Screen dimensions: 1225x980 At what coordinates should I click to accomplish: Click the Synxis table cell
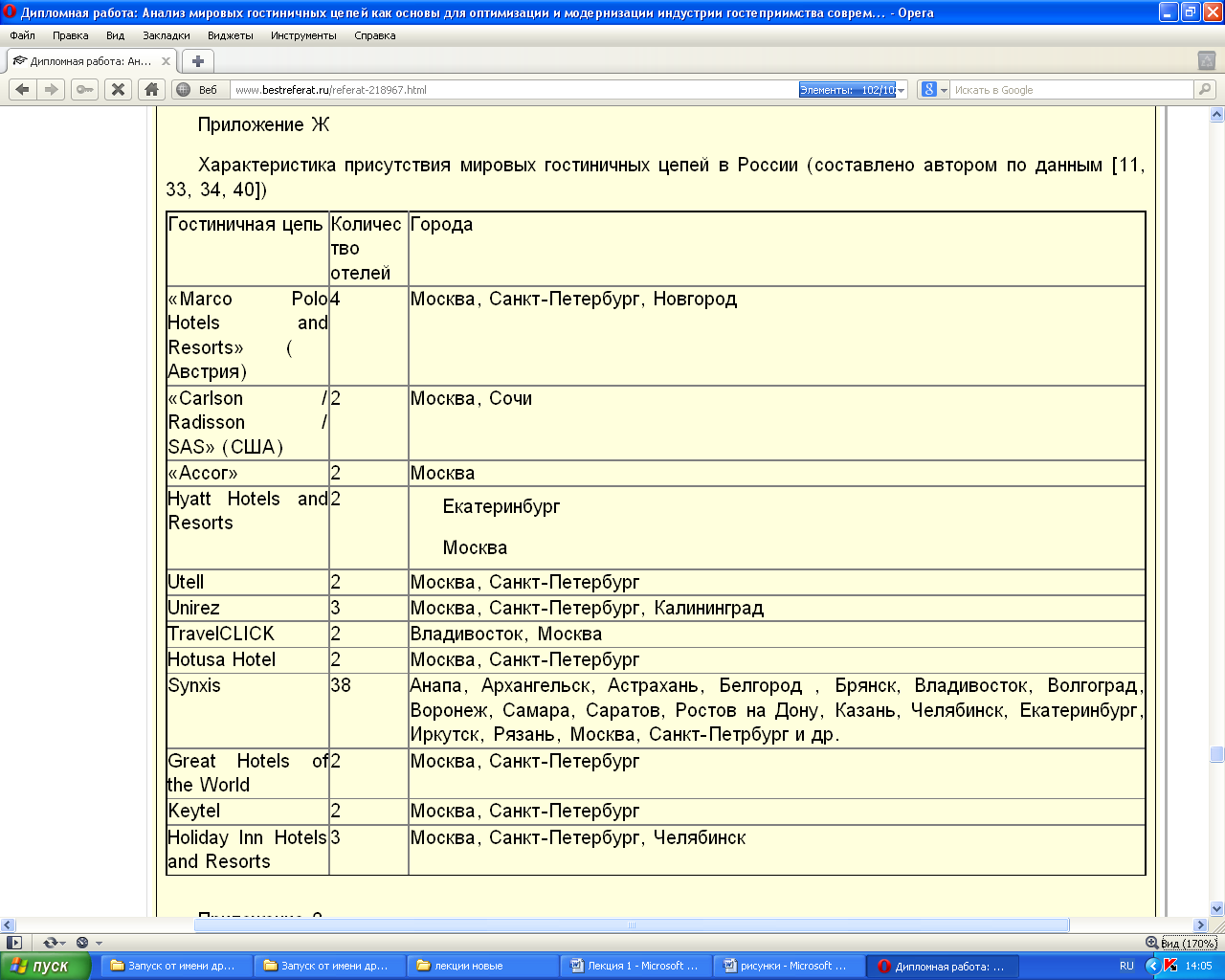[x=248, y=710]
